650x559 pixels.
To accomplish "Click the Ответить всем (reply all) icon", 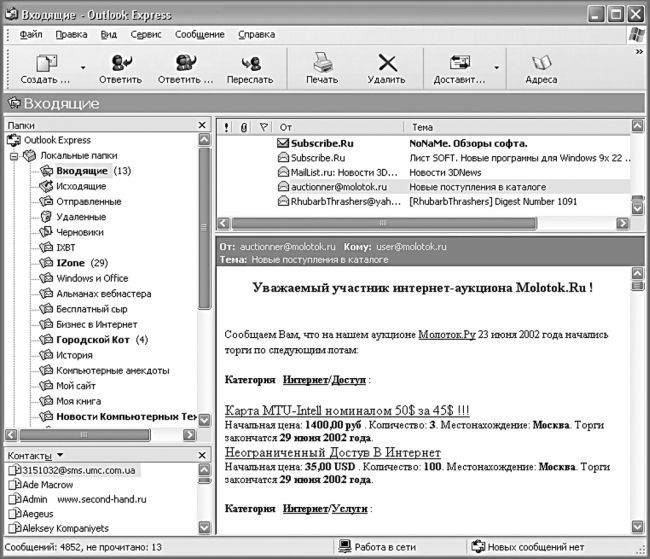I will tap(185, 64).
